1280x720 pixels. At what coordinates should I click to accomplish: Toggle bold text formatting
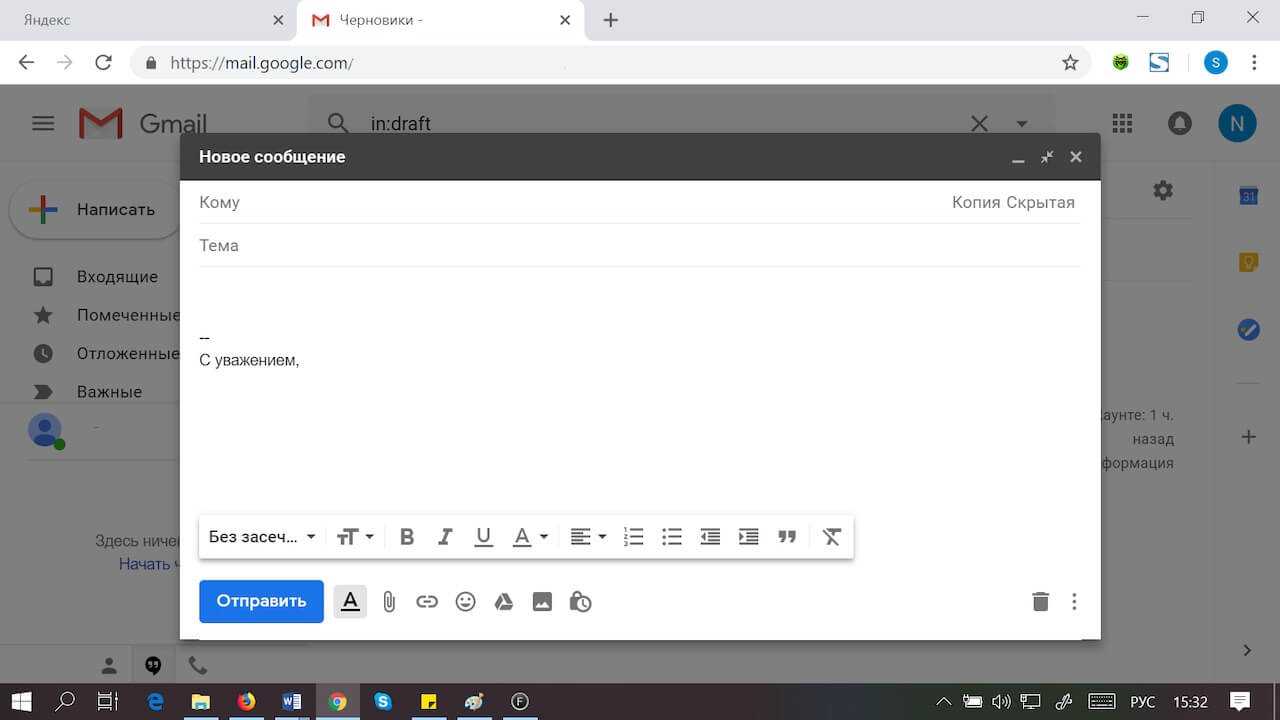(407, 537)
